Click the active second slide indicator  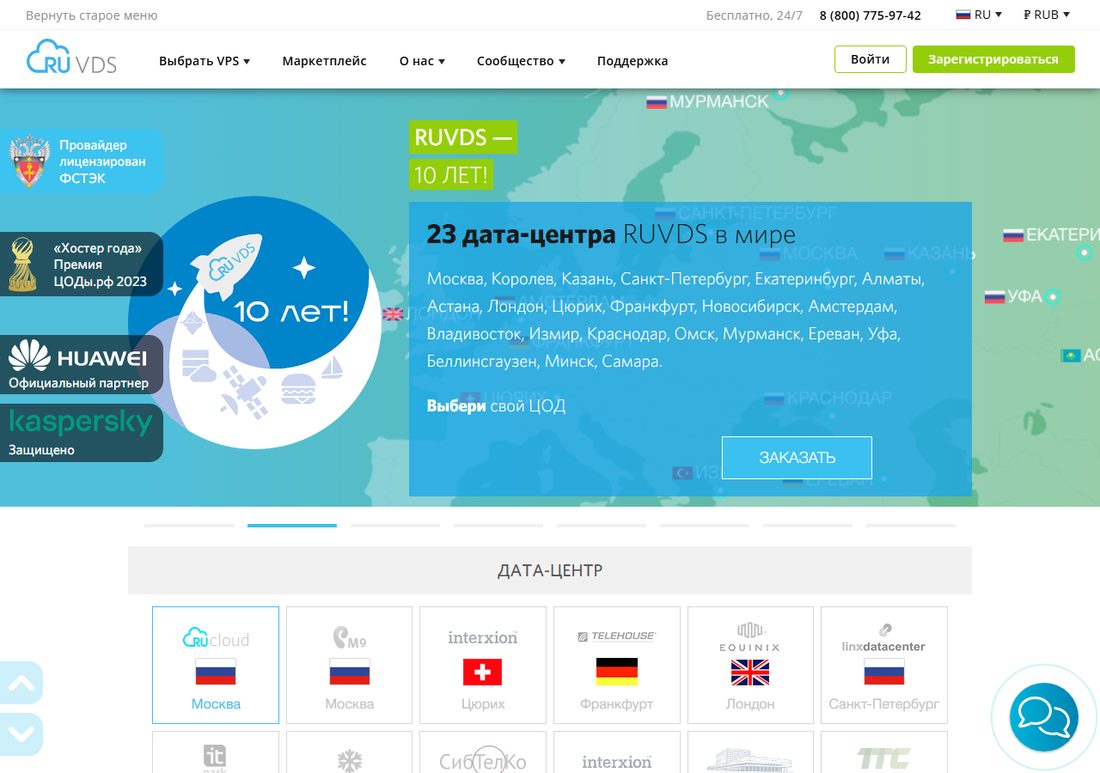292,525
